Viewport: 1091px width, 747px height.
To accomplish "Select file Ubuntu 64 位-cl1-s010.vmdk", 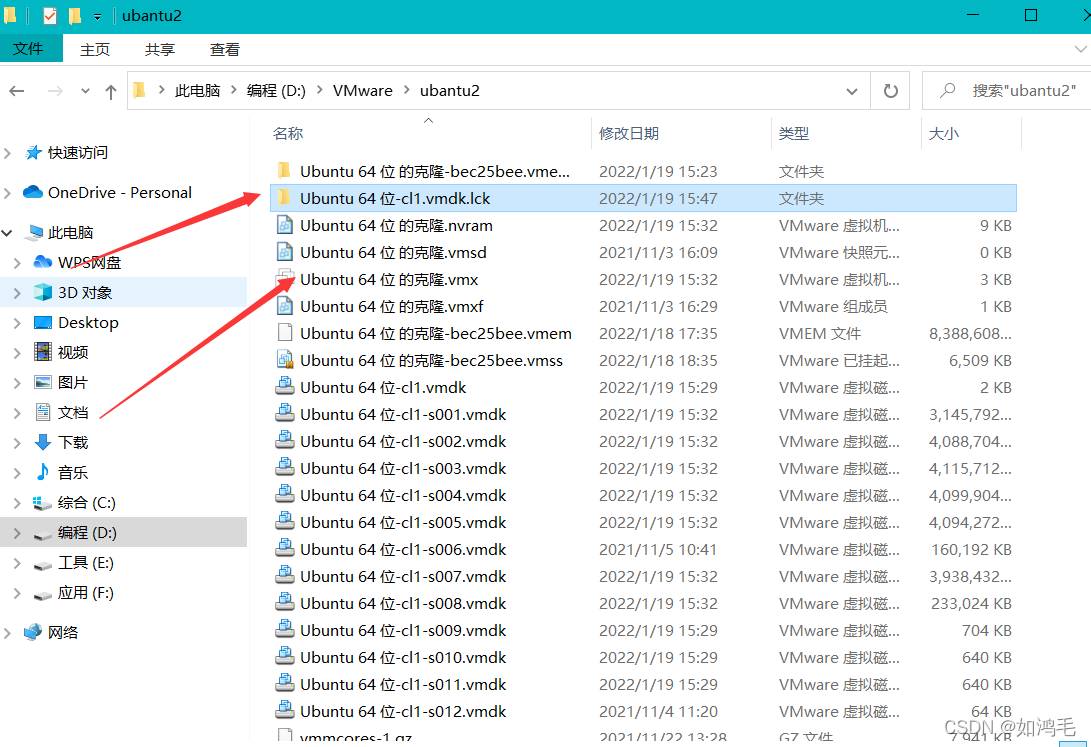I will 404,657.
